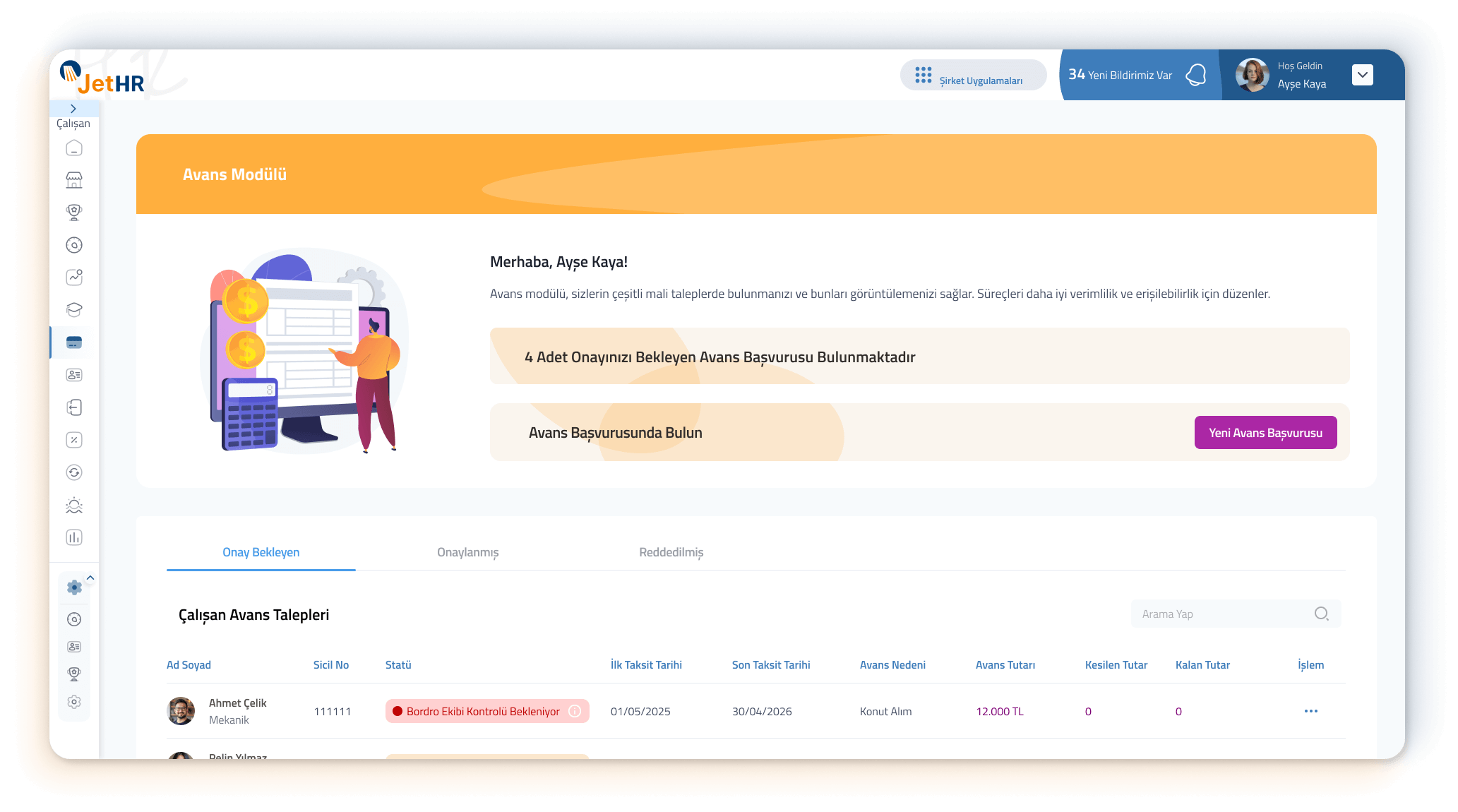Open the three-dots menu for Ahmet Çelik

[1310, 711]
